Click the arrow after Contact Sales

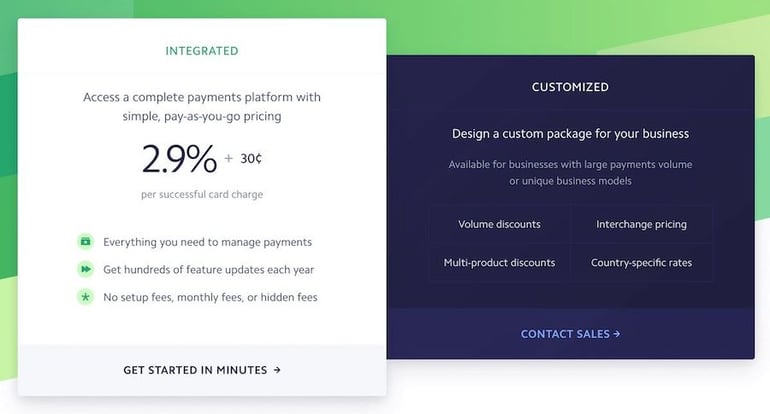617,334
